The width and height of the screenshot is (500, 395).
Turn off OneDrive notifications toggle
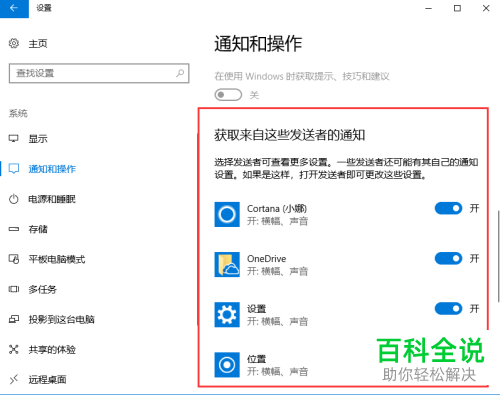pyautogui.click(x=448, y=259)
